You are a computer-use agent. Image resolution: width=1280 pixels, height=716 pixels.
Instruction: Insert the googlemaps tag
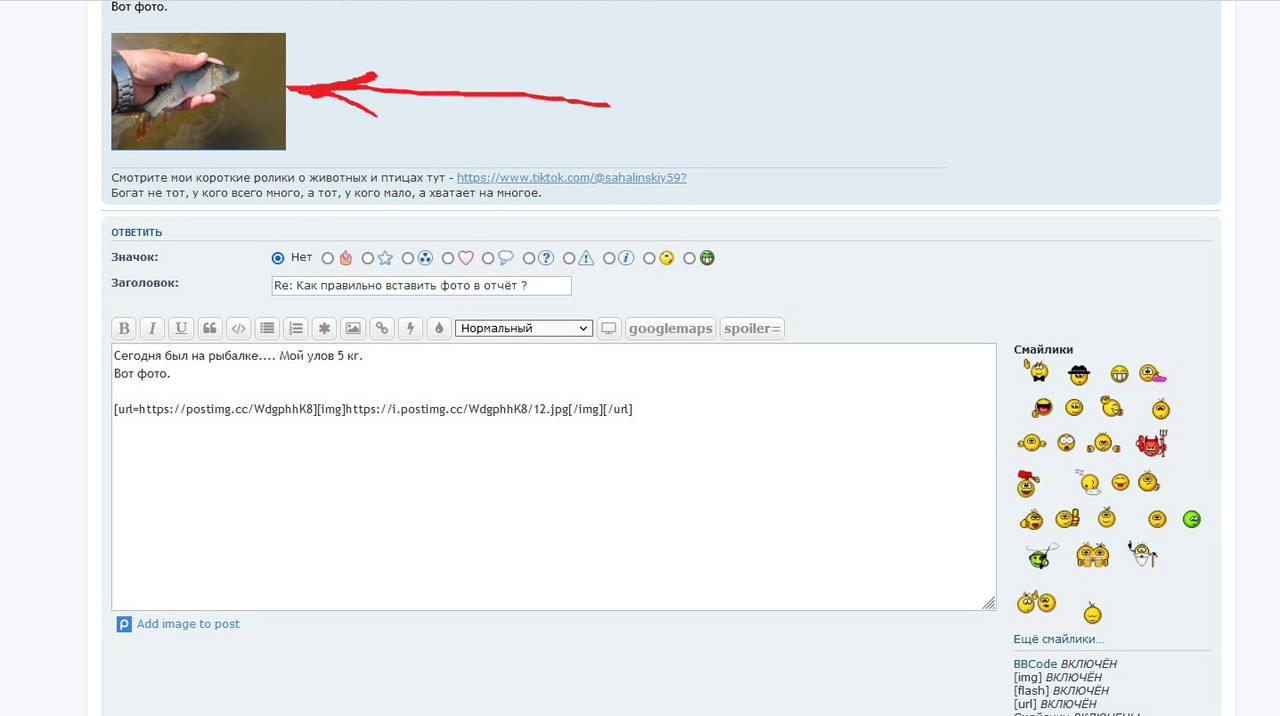671,328
